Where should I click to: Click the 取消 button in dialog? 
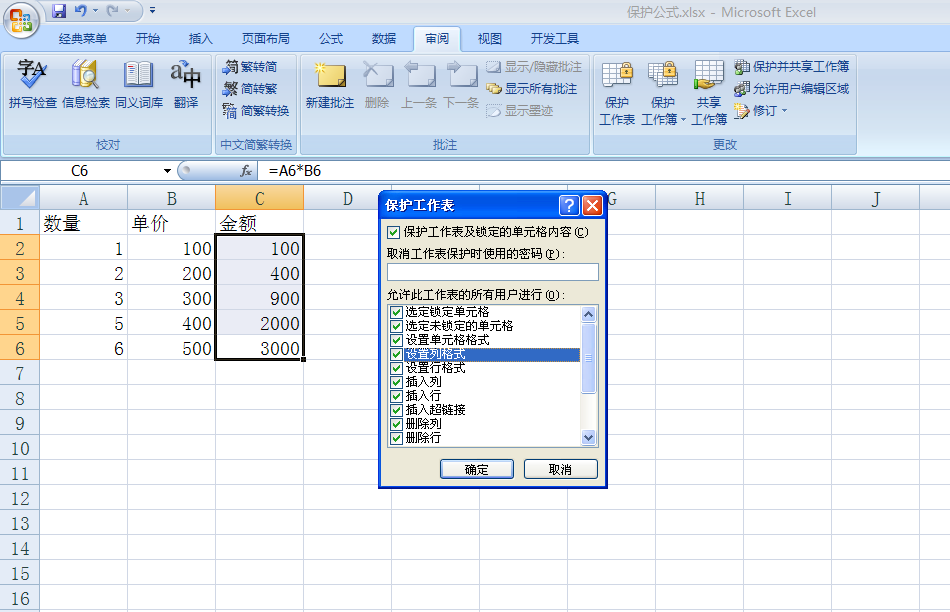pyautogui.click(x=560, y=469)
